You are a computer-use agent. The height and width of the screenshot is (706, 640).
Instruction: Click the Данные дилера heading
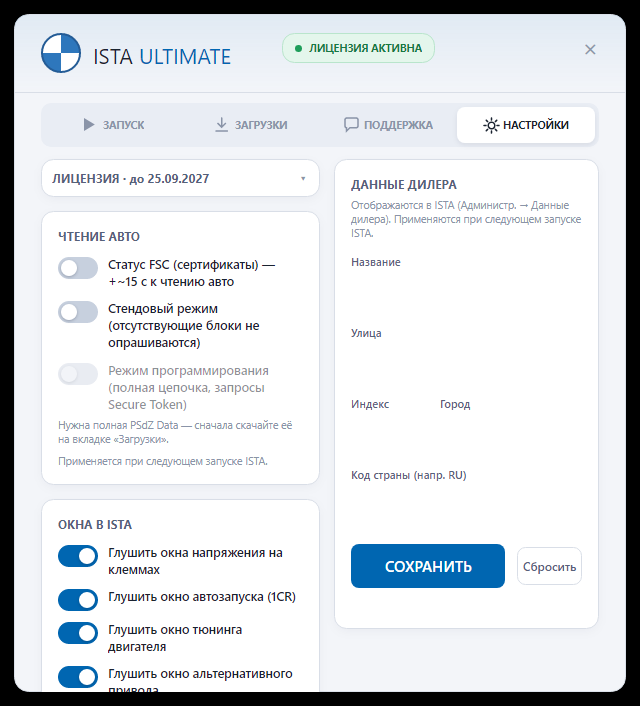404,185
